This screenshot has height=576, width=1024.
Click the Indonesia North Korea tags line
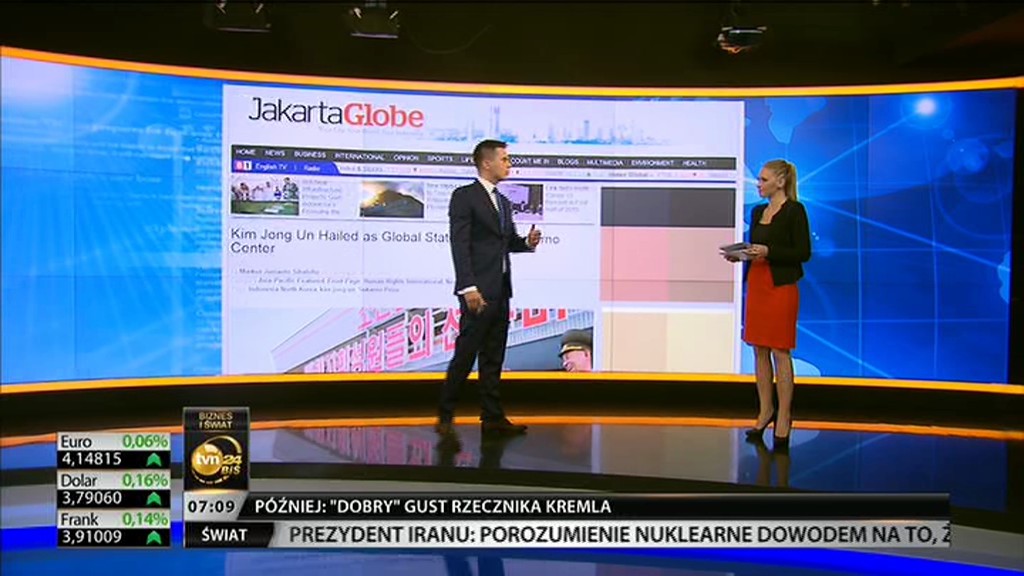[x=323, y=289]
